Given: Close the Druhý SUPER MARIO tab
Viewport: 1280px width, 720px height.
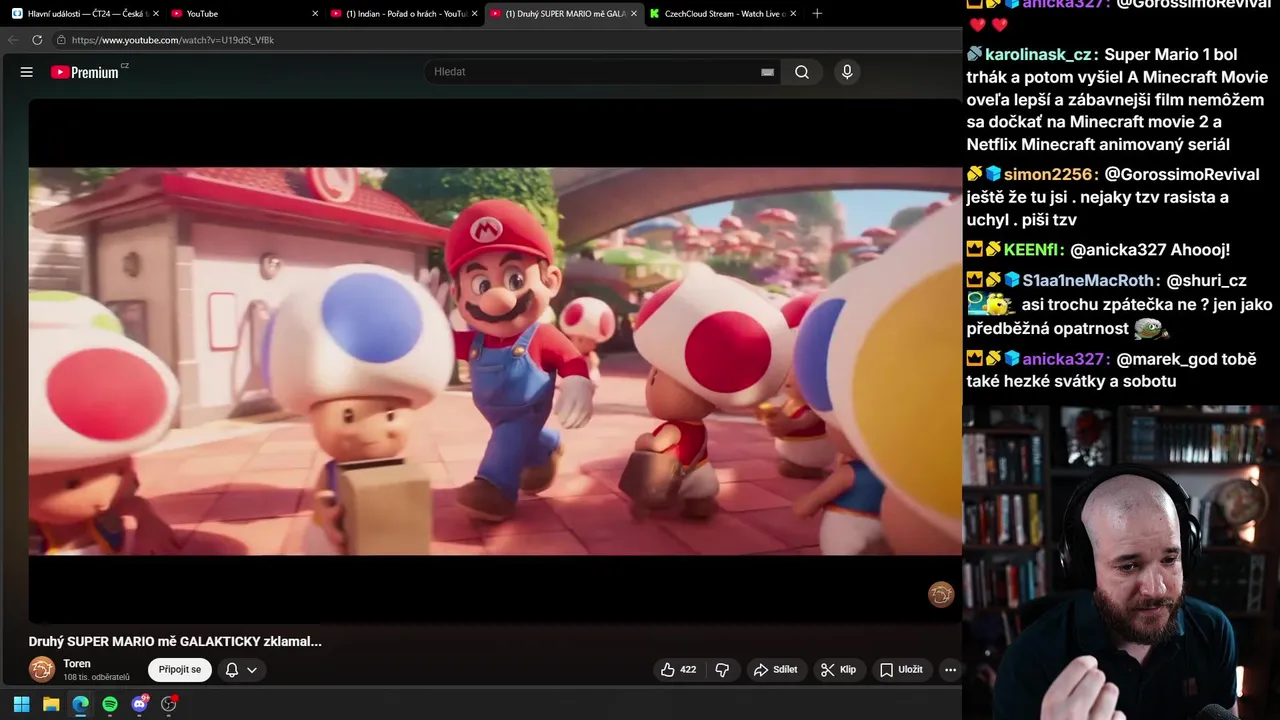Looking at the screenshot, I should pyautogui.click(x=634, y=14).
